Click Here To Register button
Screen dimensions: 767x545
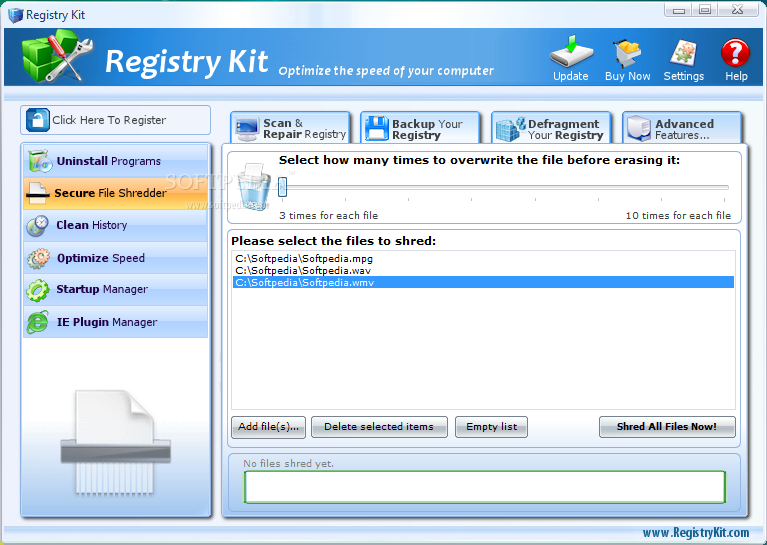click(x=115, y=120)
